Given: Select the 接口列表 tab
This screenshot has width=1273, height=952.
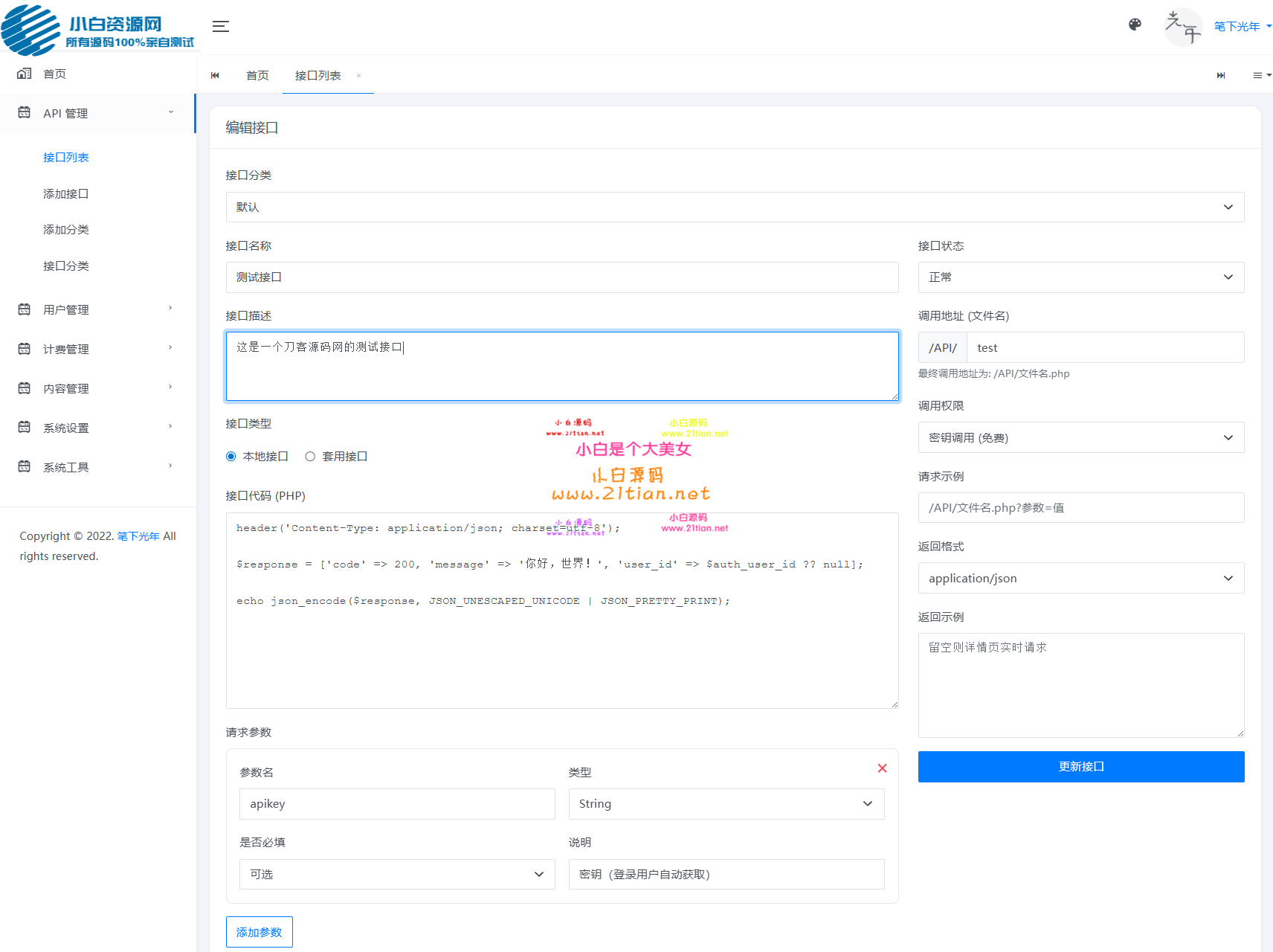Looking at the screenshot, I should 320,75.
